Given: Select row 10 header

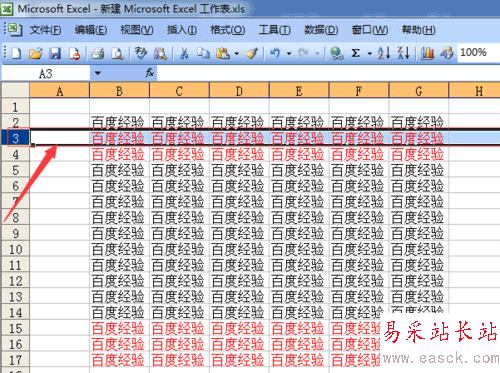Looking at the screenshot, I should [15, 249].
